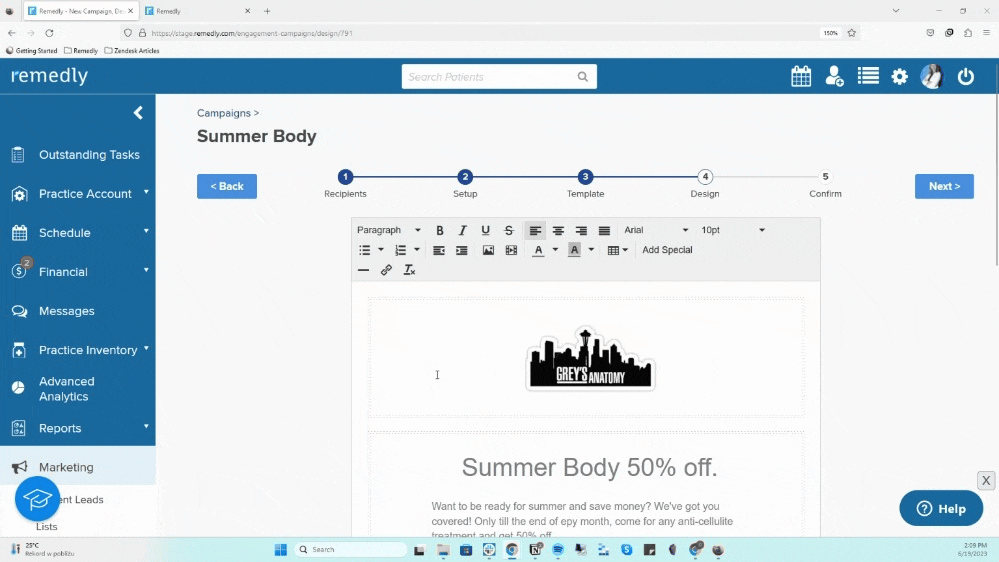Open the list view icon in header
The width and height of the screenshot is (999, 562).
868,76
